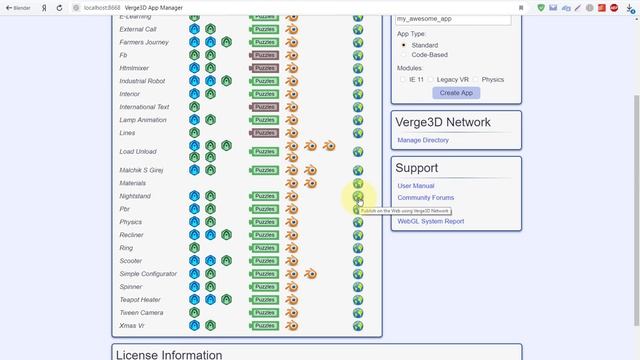Click the blue run-app icon for Malchik S Girej
Image resolution: width=640 pixels, height=360 pixels.
point(194,170)
